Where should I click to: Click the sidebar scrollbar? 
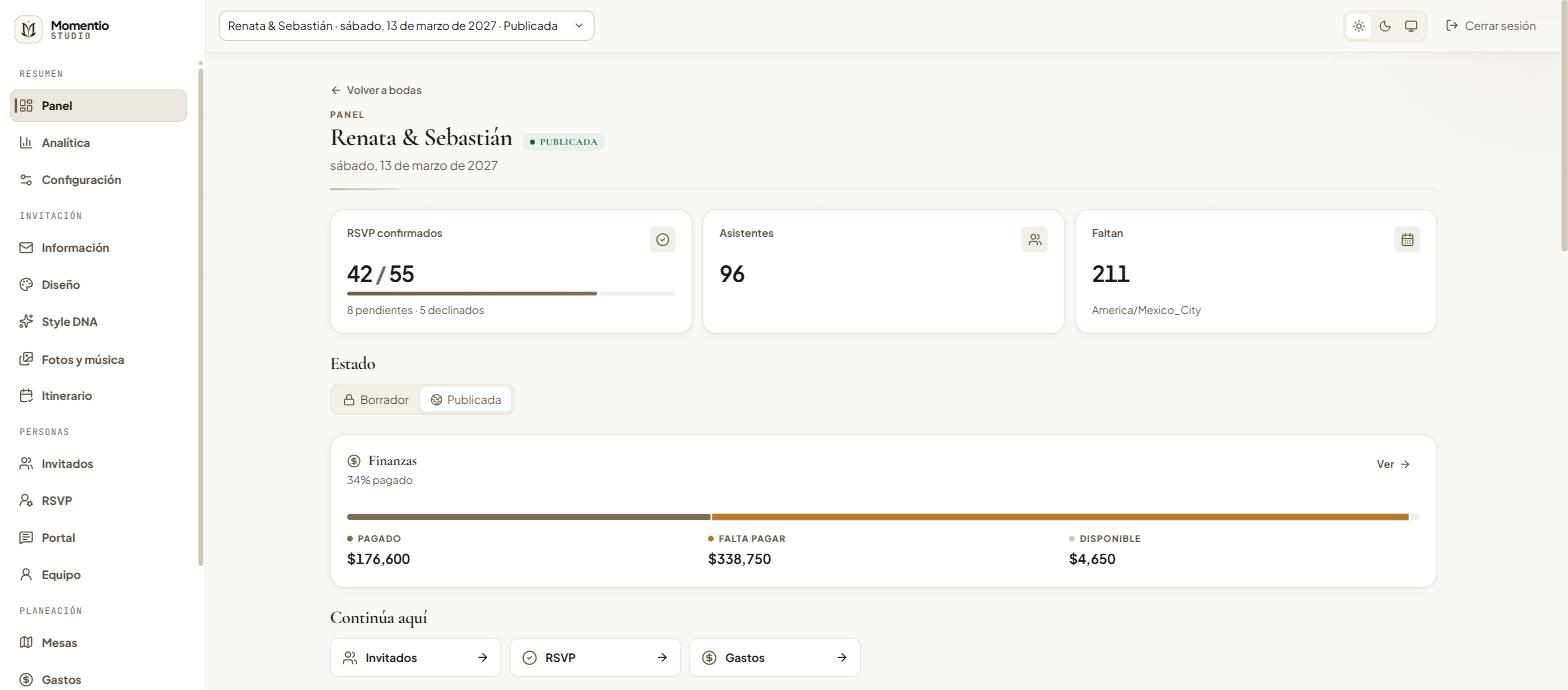(x=201, y=317)
